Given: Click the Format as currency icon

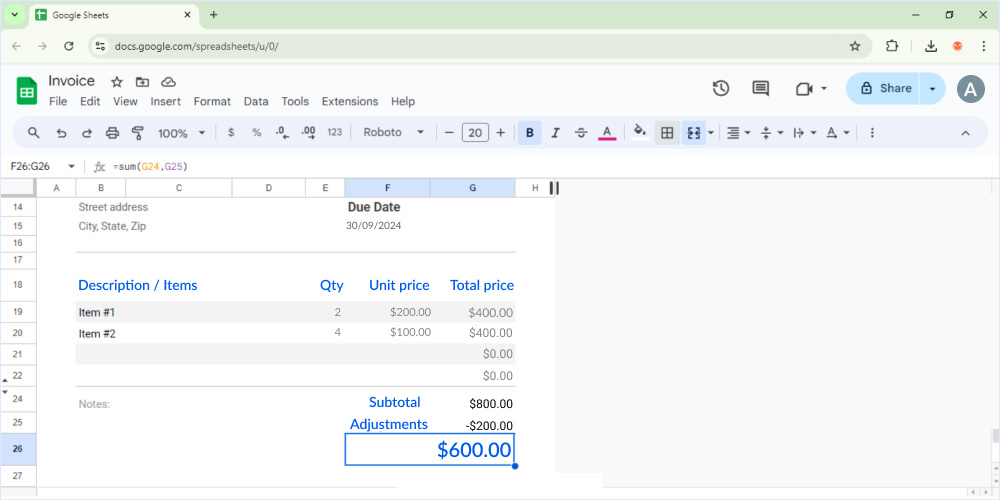Looking at the screenshot, I should pos(231,133).
